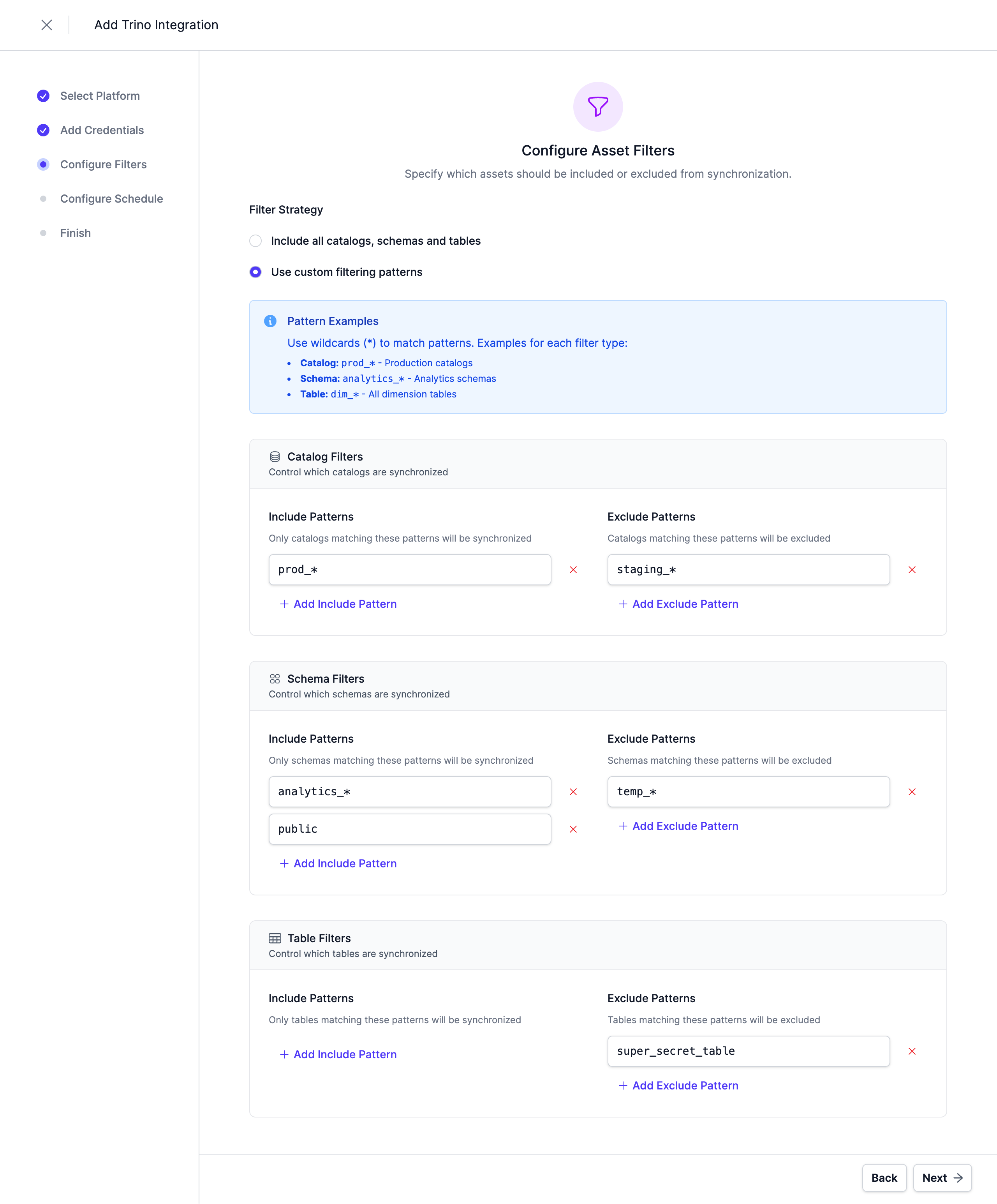The image size is (997, 1204).
Task: Edit the analytics_* schema include field
Action: click(x=410, y=792)
